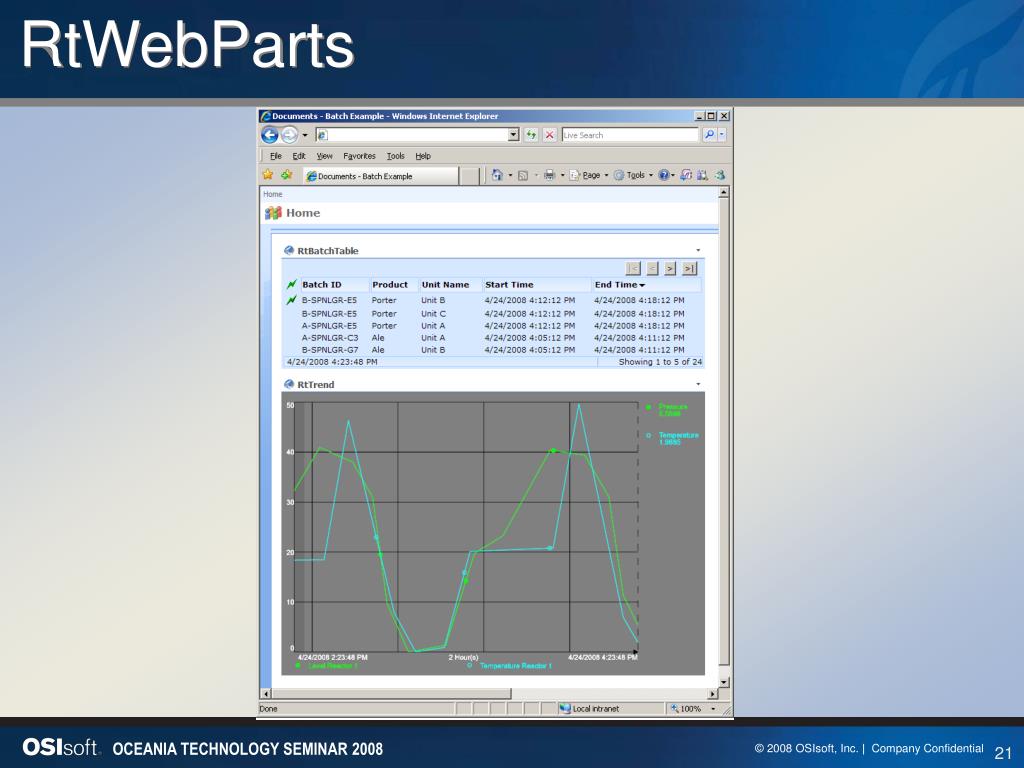The width and height of the screenshot is (1024, 768).
Task: Open the Tools menu in menu bar
Action: (x=395, y=156)
